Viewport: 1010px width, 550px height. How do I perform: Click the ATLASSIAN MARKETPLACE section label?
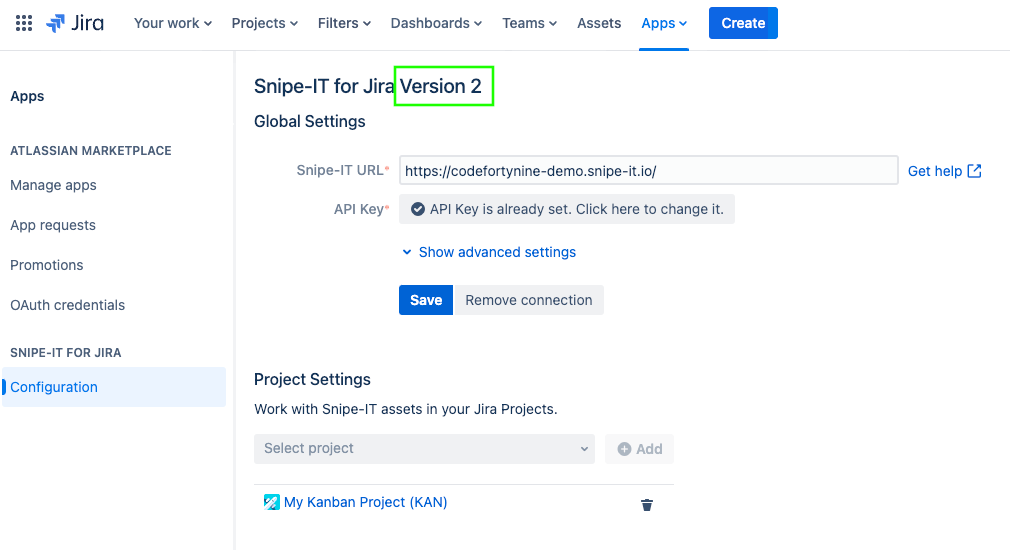91,151
